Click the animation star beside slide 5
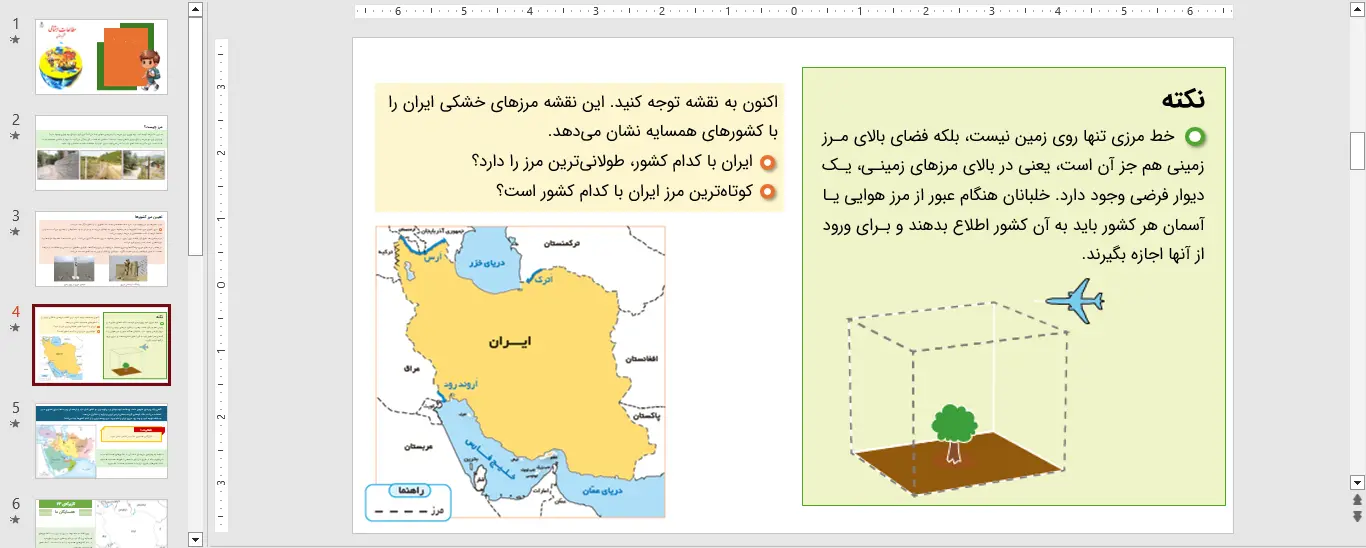 15,424
